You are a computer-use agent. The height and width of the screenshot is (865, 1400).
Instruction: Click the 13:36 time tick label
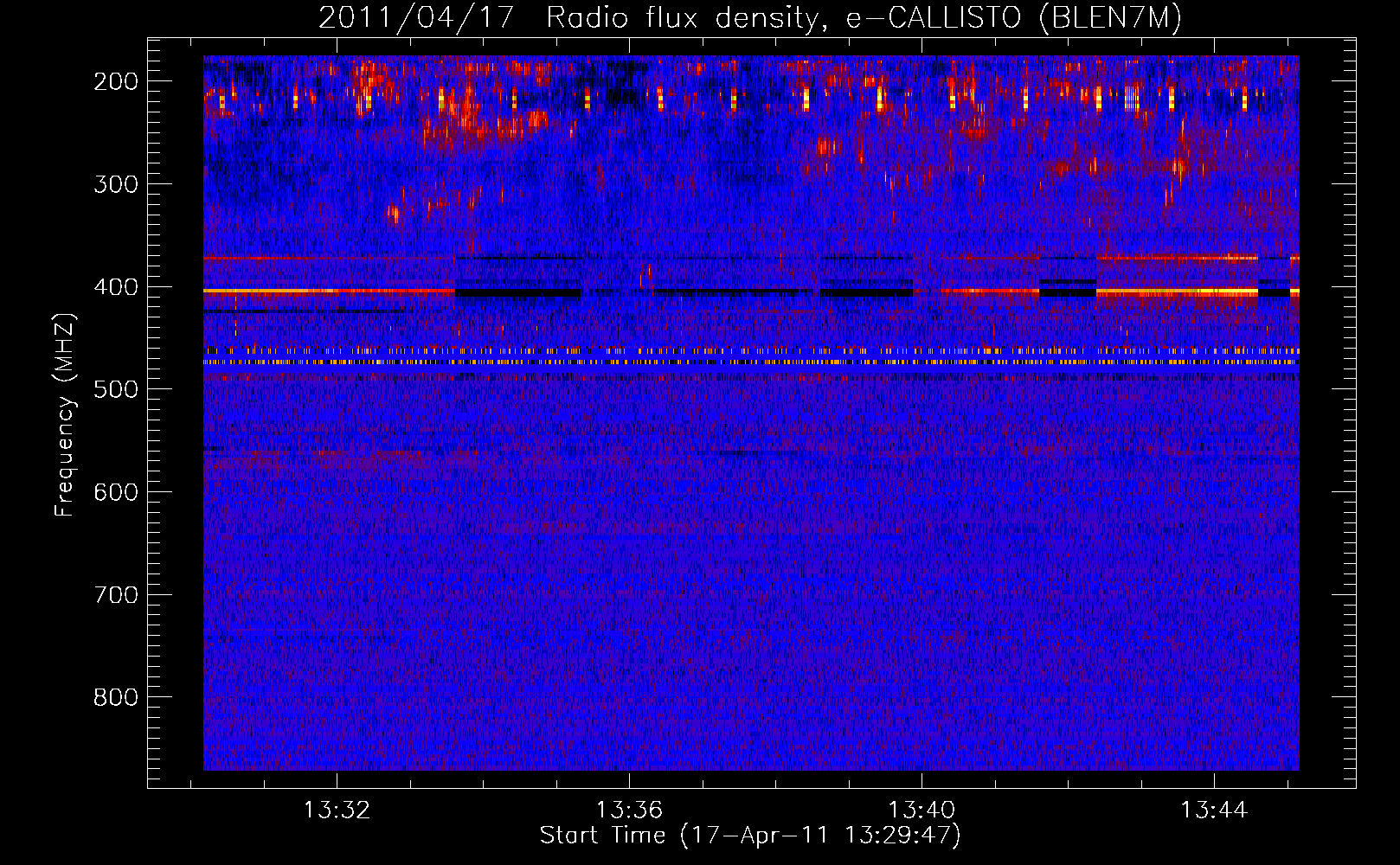point(629,810)
